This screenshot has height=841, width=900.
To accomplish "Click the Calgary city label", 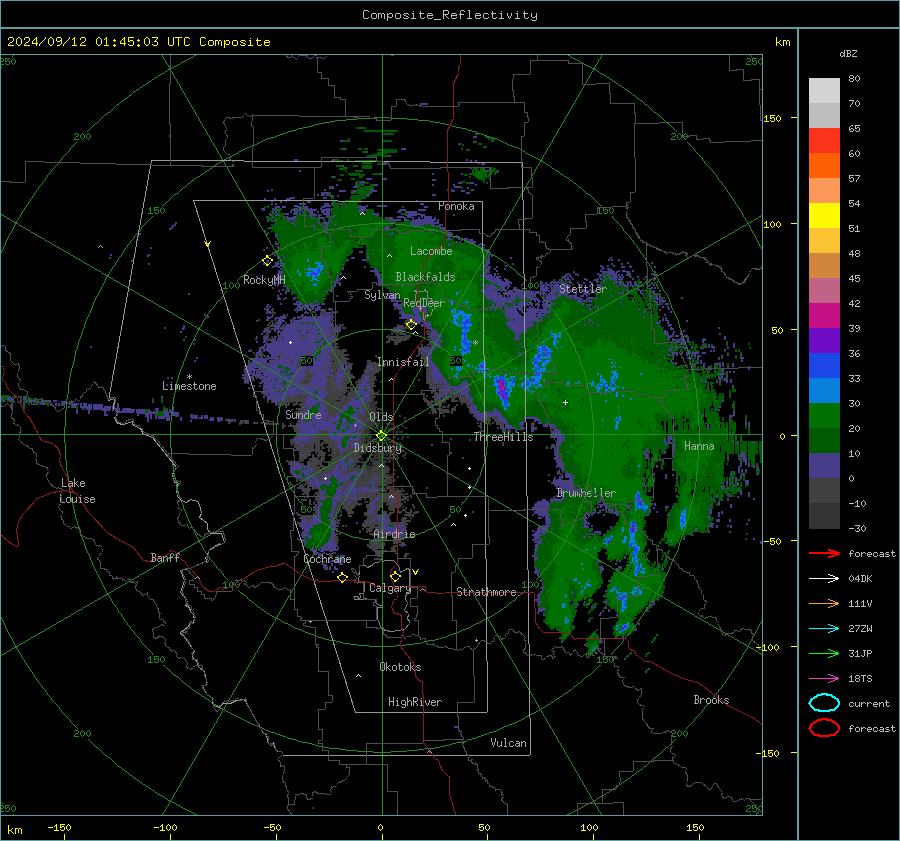I will [x=390, y=588].
